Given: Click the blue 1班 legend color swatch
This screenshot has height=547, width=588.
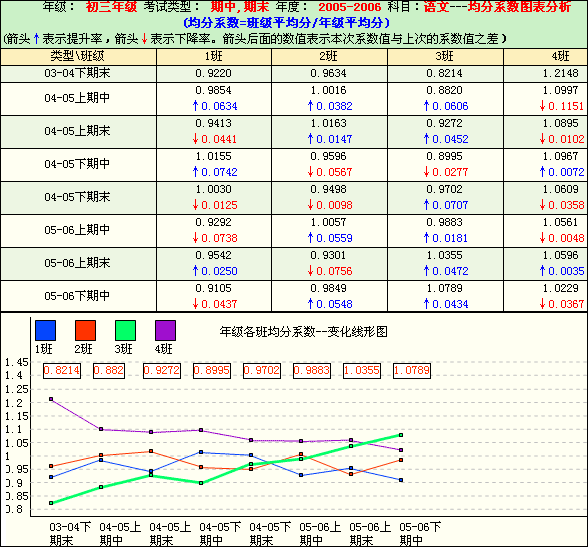Looking at the screenshot, I should point(45,330).
